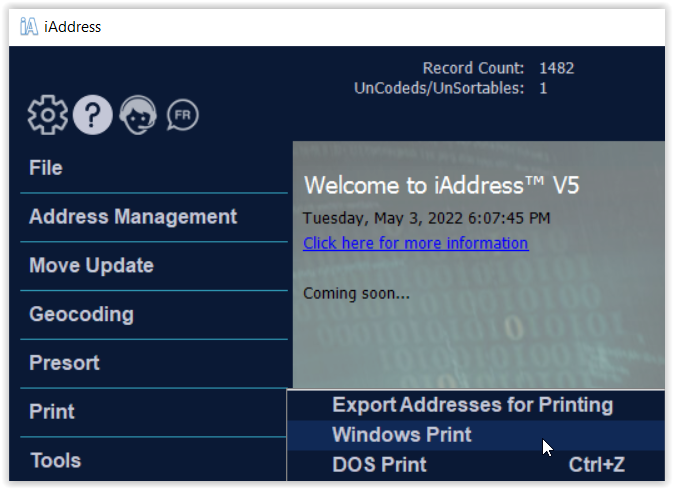Select the Windows Print submenu option

click(402, 435)
